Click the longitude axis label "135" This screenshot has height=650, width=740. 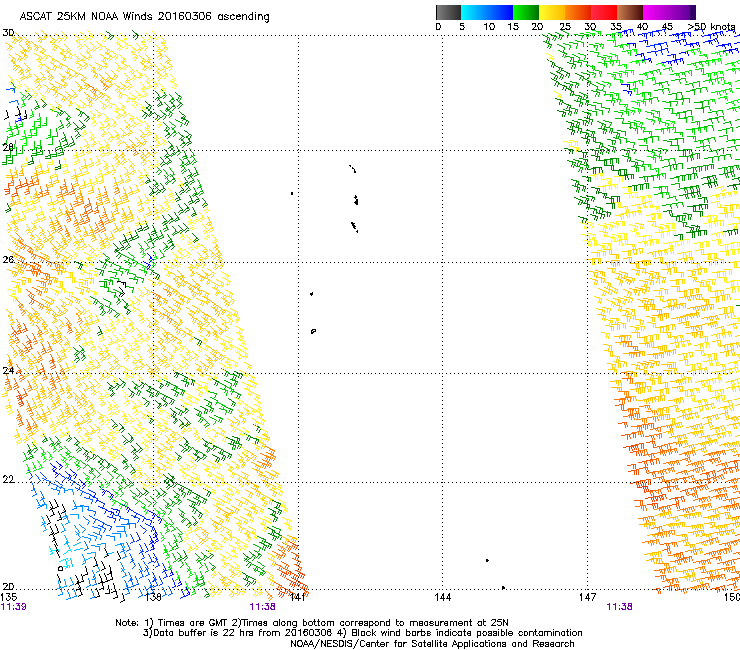9,597
